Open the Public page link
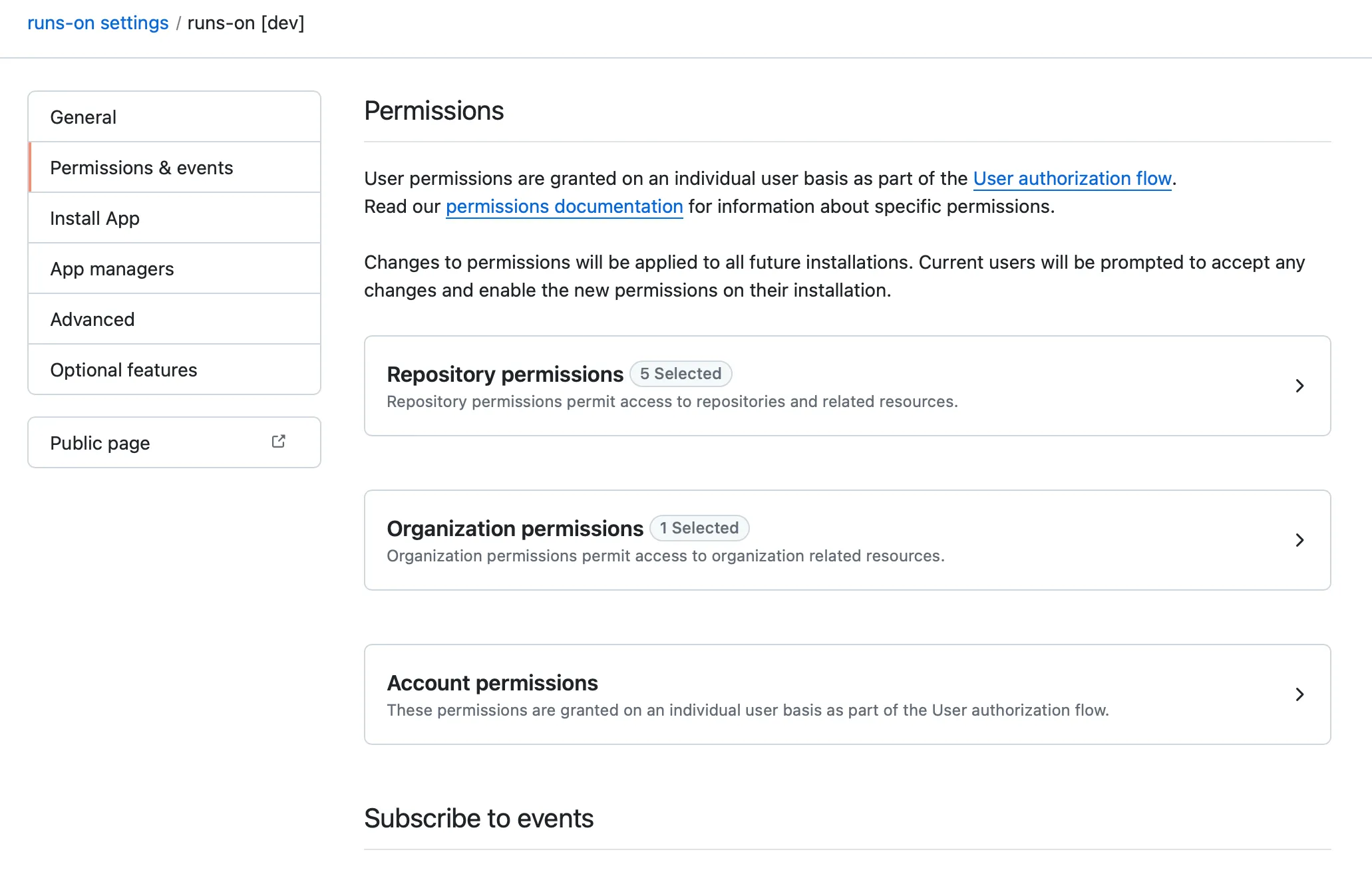 174,442
